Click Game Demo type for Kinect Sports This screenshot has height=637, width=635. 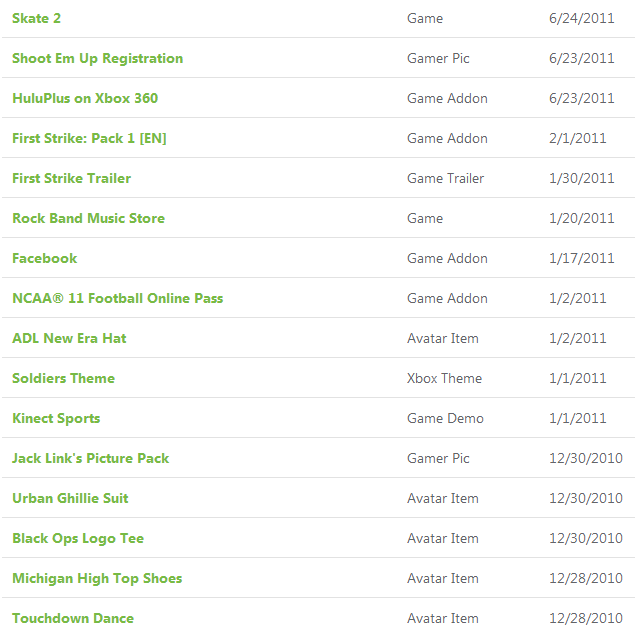click(x=445, y=418)
